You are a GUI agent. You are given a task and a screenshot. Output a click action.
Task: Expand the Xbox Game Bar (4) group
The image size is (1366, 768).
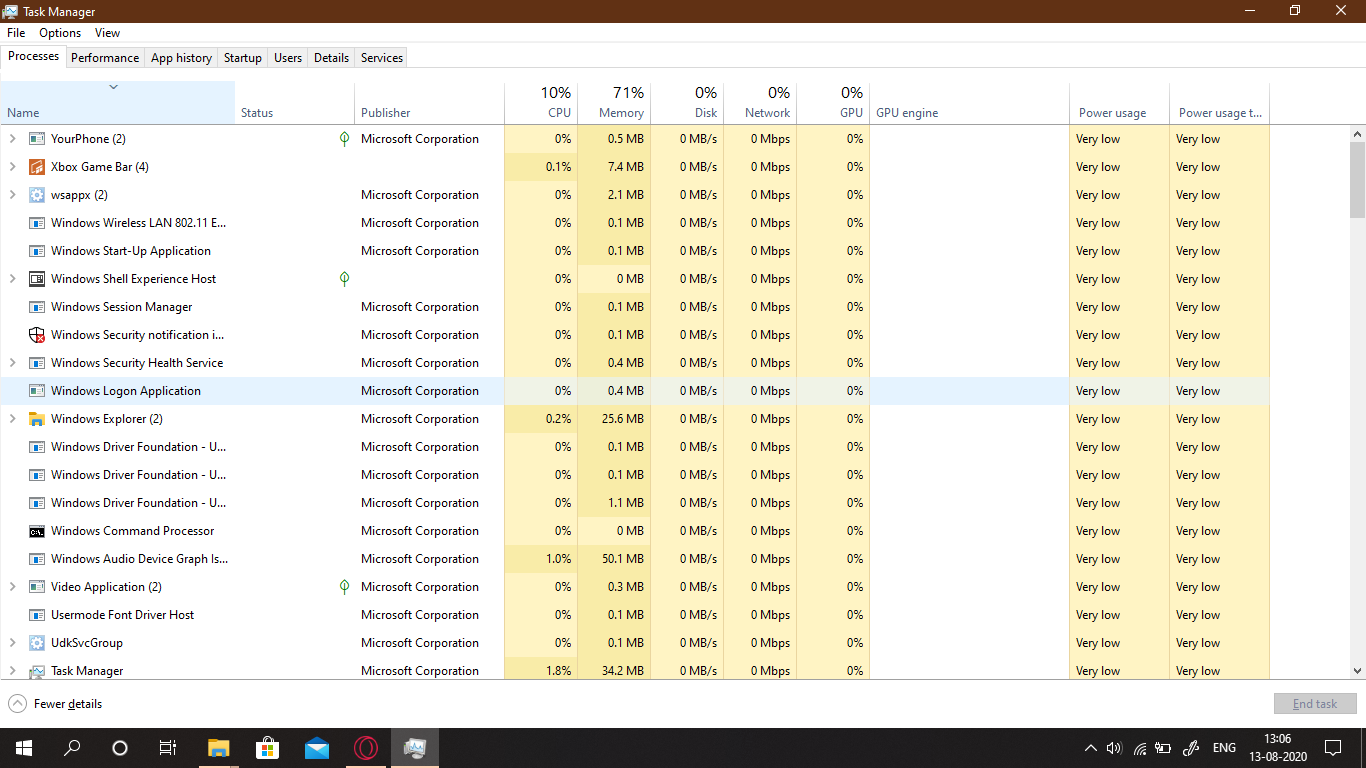click(x=12, y=167)
